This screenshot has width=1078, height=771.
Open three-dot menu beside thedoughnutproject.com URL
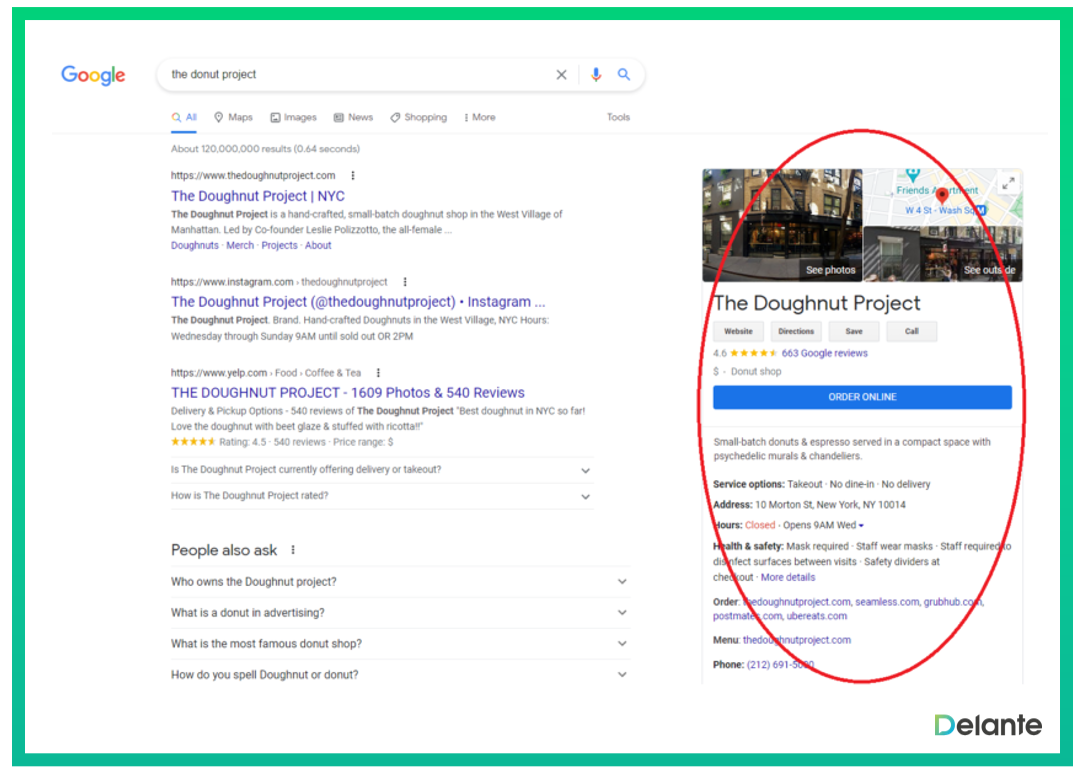pyautogui.click(x=352, y=175)
